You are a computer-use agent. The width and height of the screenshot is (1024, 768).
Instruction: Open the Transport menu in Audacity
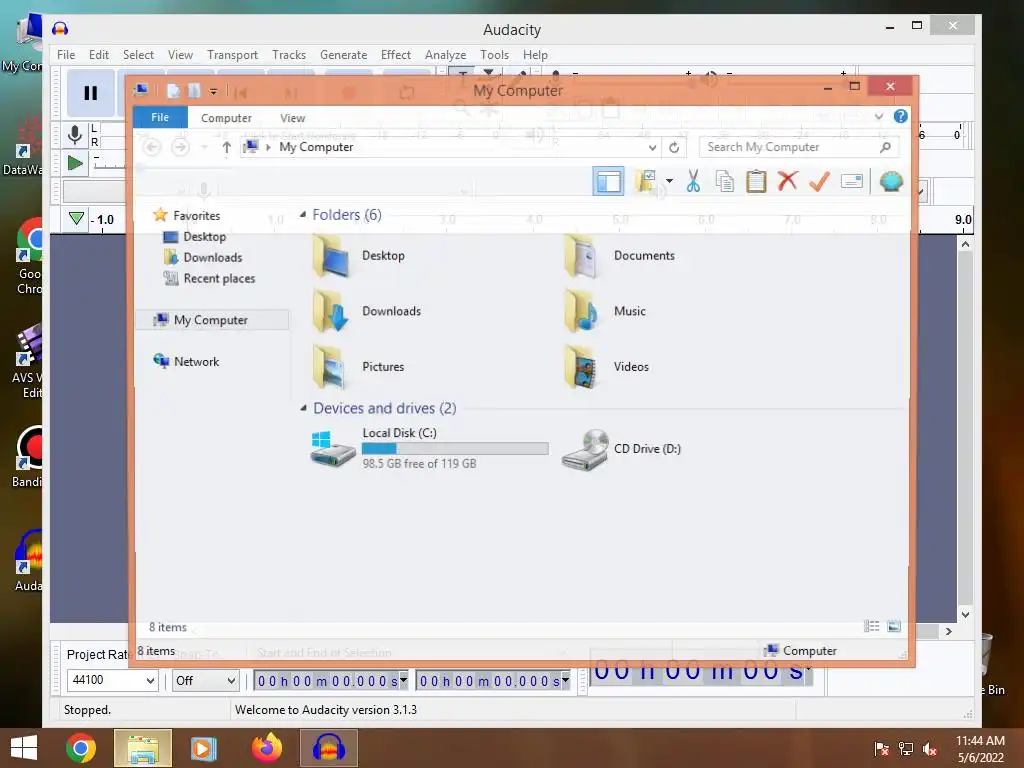[x=232, y=55]
